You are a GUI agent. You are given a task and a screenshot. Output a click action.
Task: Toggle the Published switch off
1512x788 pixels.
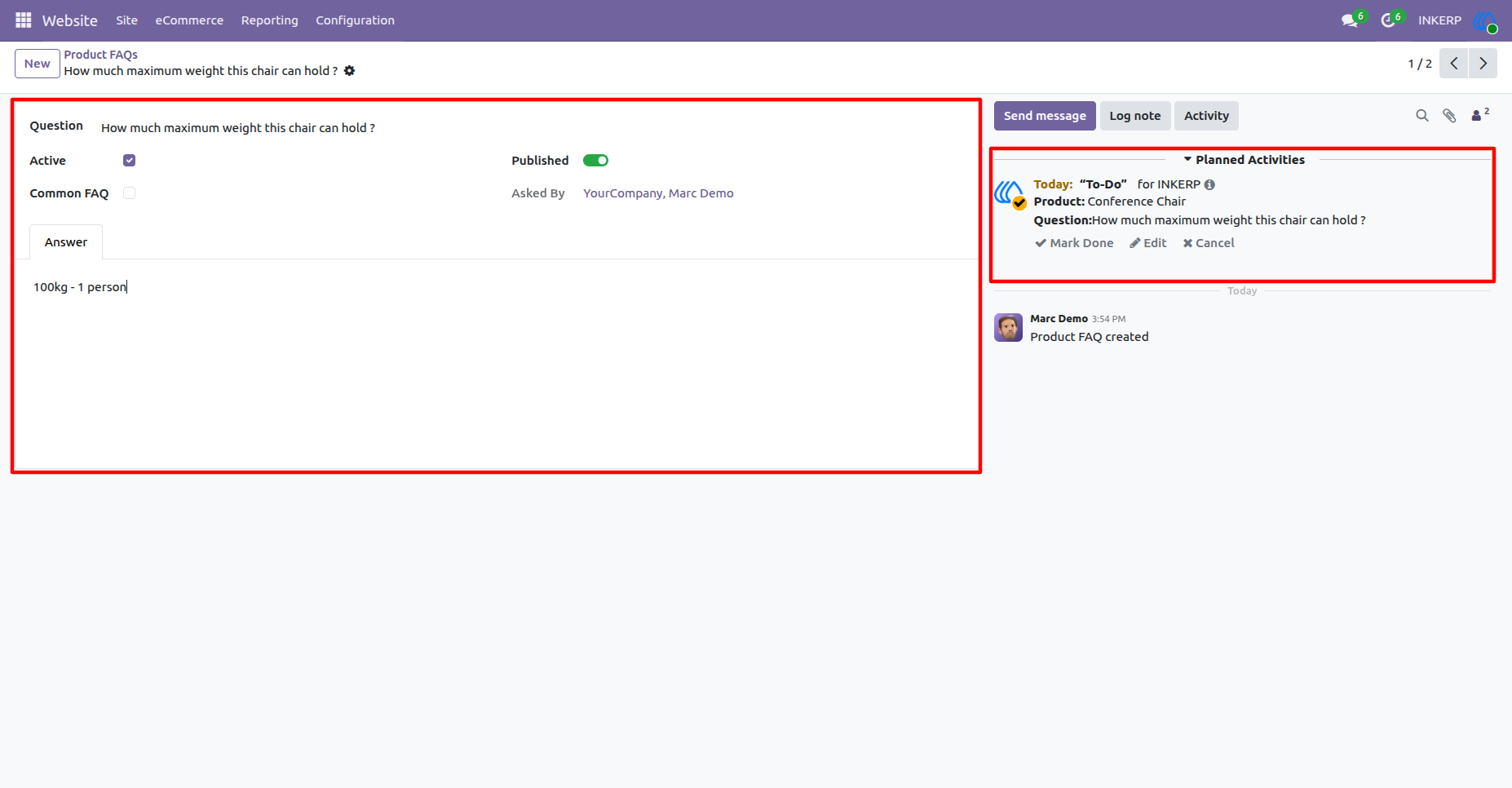[x=595, y=161]
